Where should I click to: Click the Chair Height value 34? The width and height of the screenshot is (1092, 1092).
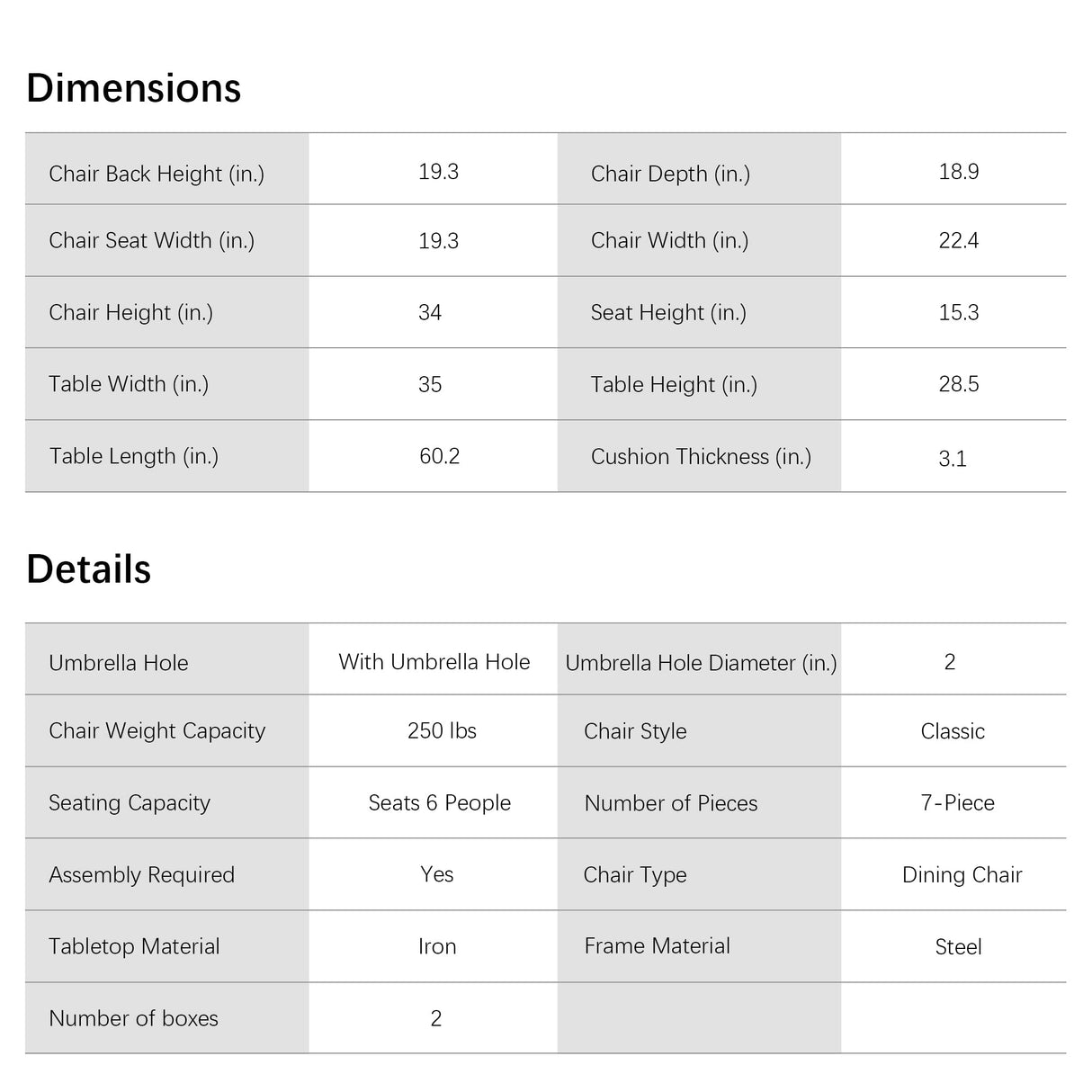point(430,312)
